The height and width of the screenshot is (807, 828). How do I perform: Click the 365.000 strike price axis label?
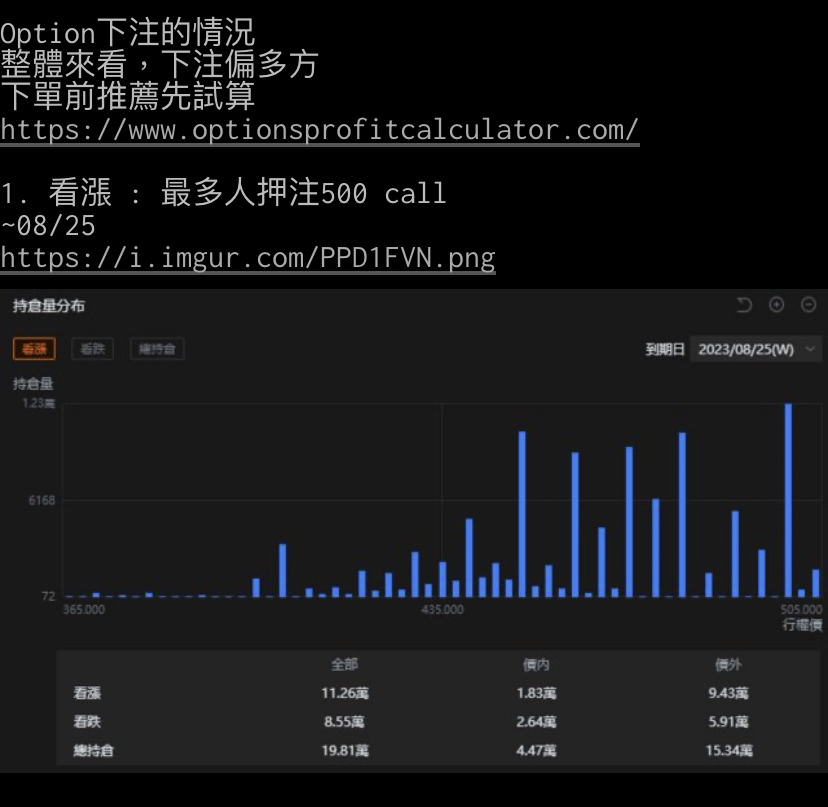pyautogui.click(x=84, y=609)
